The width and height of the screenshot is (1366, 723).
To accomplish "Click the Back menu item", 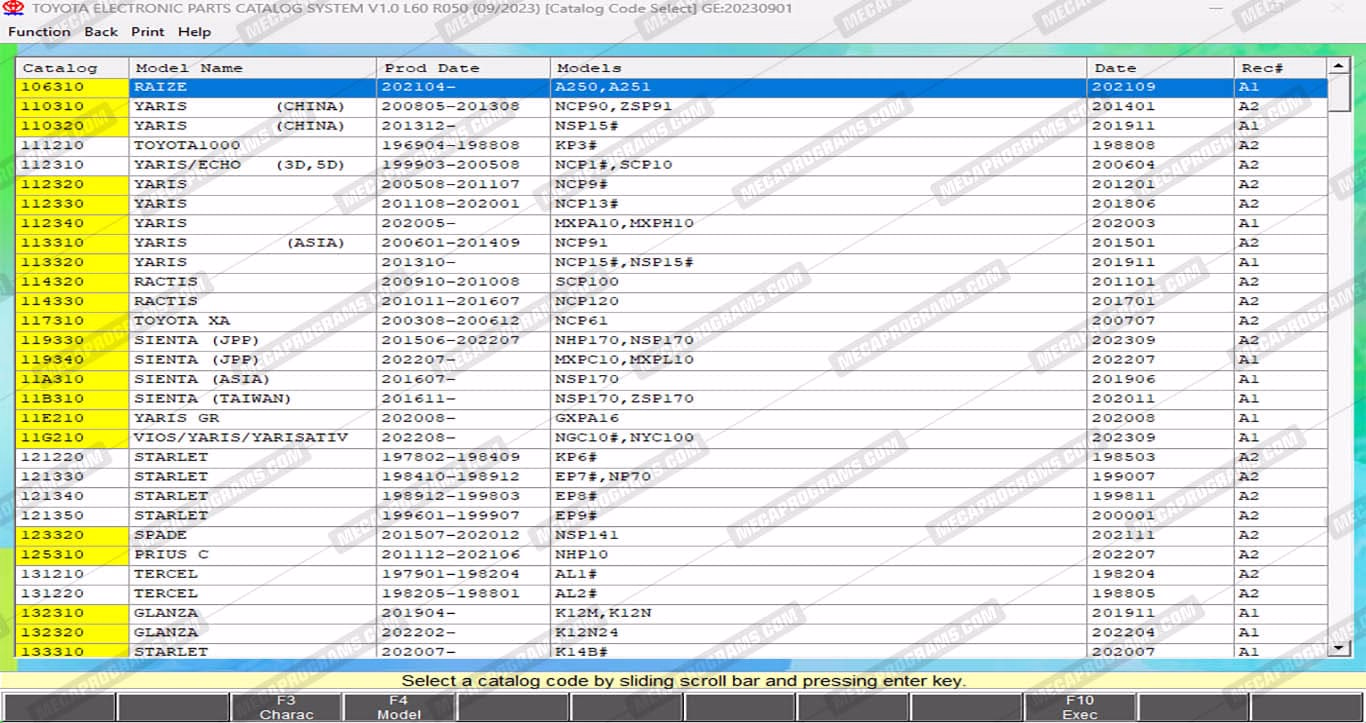I will [101, 31].
